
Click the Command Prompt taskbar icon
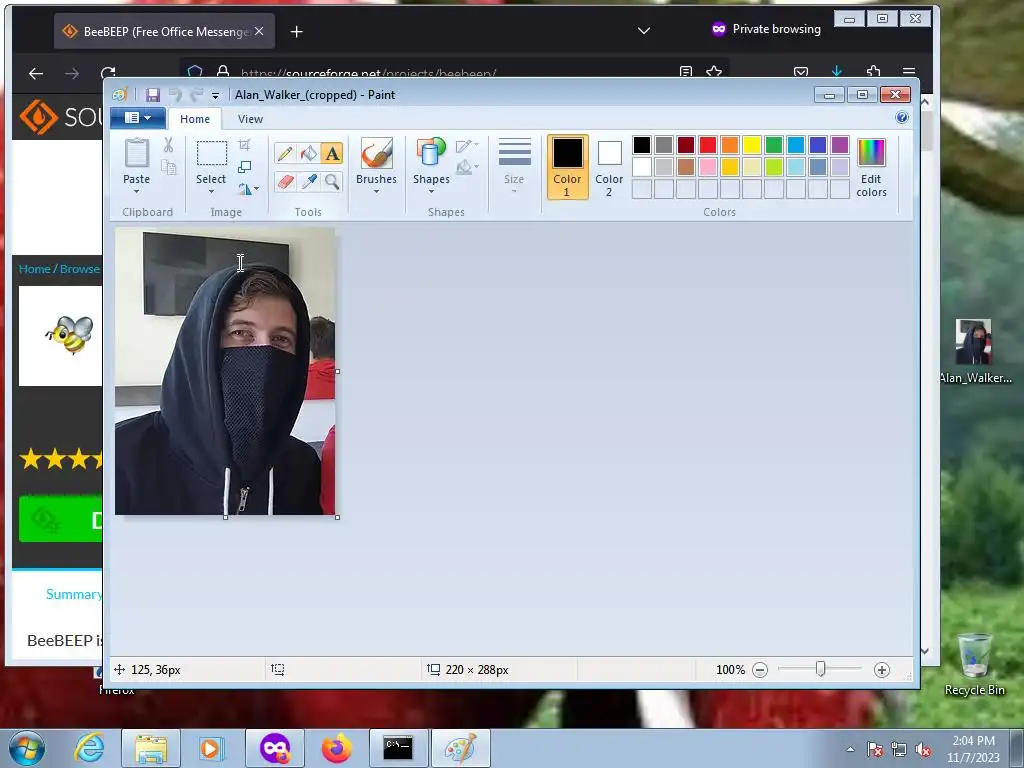[398, 748]
